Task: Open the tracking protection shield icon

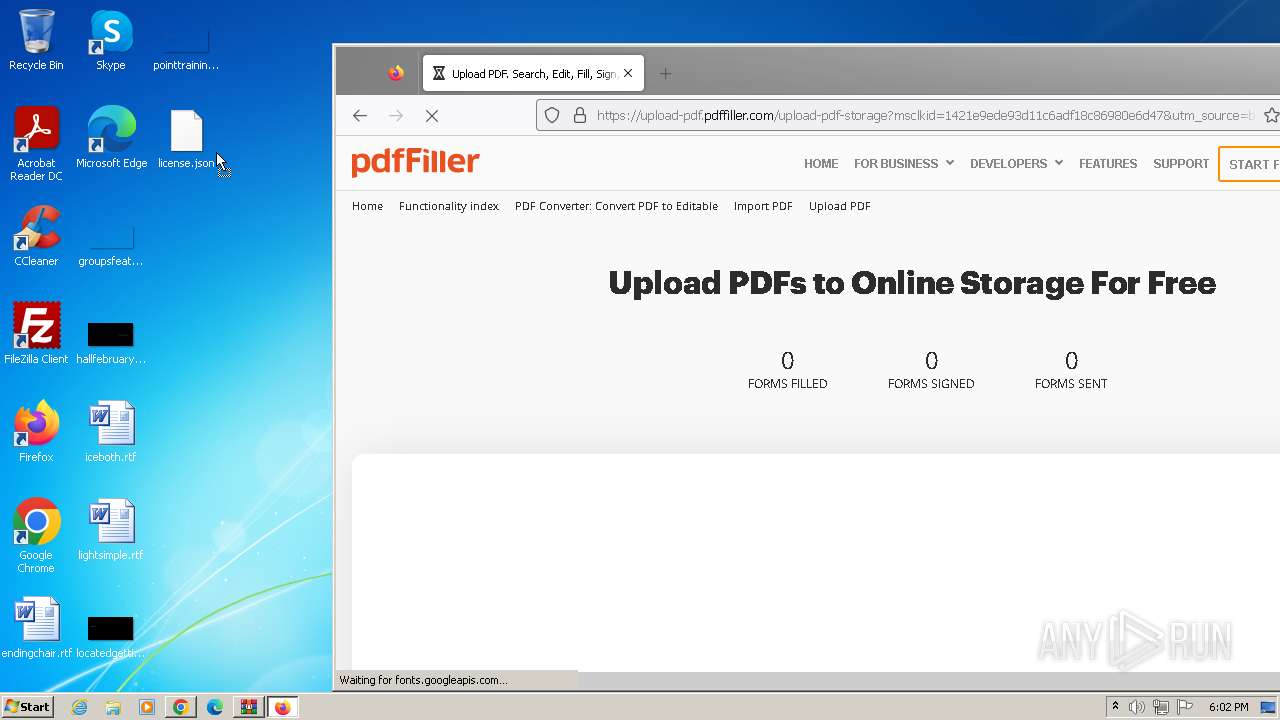Action: click(x=552, y=115)
